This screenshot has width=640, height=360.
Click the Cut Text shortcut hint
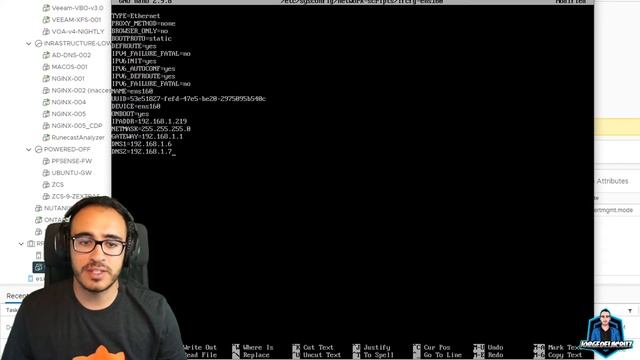click(x=313, y=347)
